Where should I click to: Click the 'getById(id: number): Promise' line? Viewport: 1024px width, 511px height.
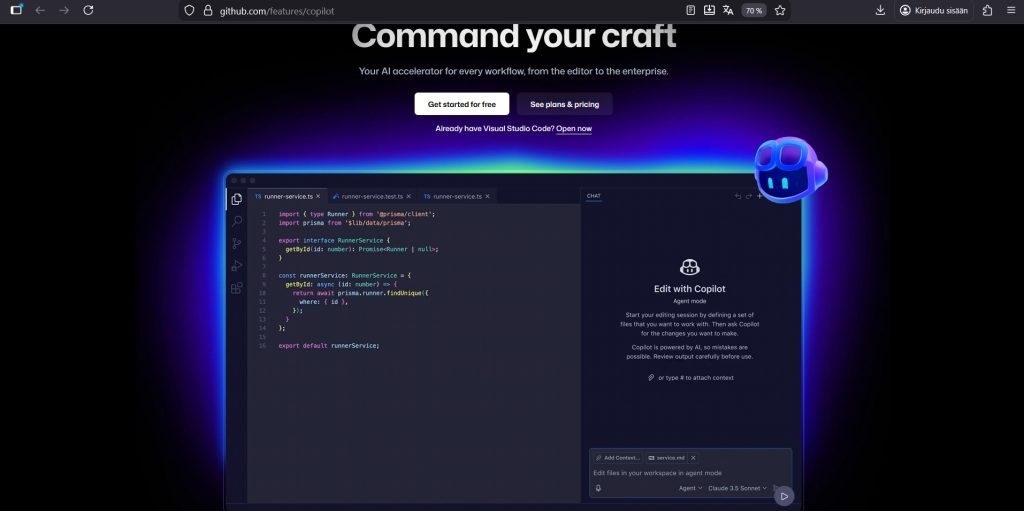tap(362, 249)
